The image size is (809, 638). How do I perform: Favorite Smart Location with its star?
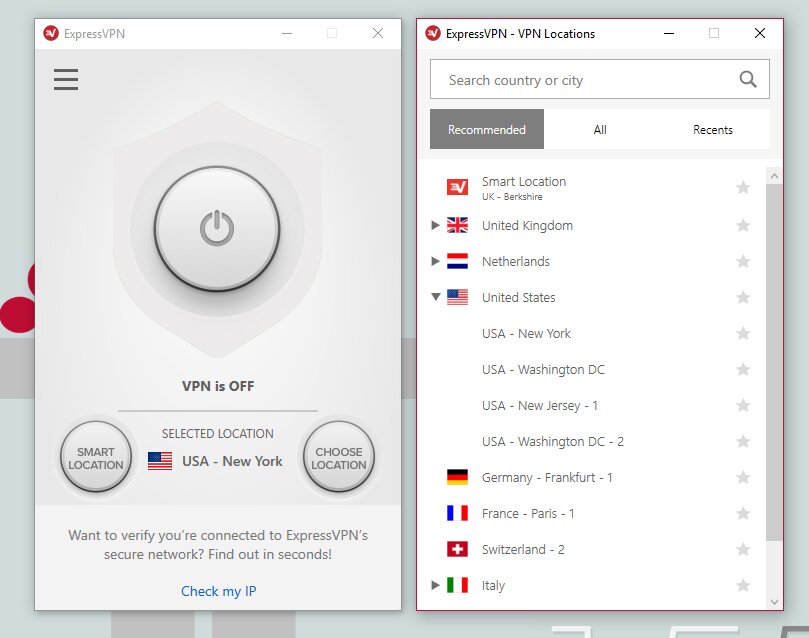coord(743,187)
